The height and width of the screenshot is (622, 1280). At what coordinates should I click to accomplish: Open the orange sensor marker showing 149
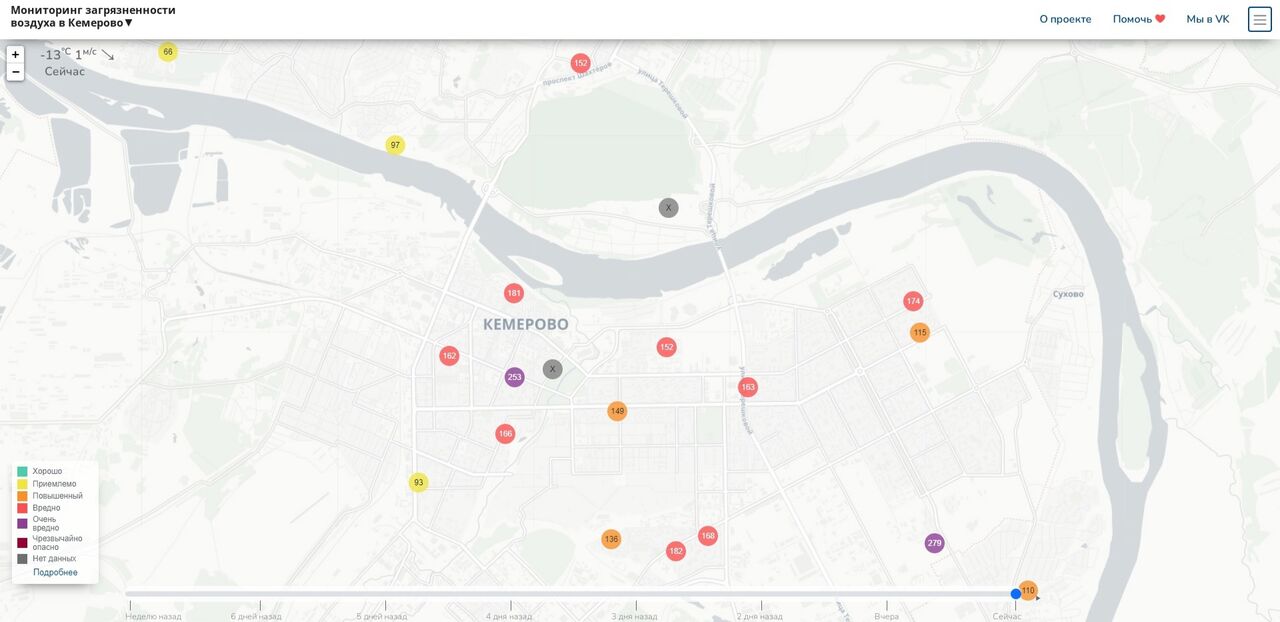[617, 411]
